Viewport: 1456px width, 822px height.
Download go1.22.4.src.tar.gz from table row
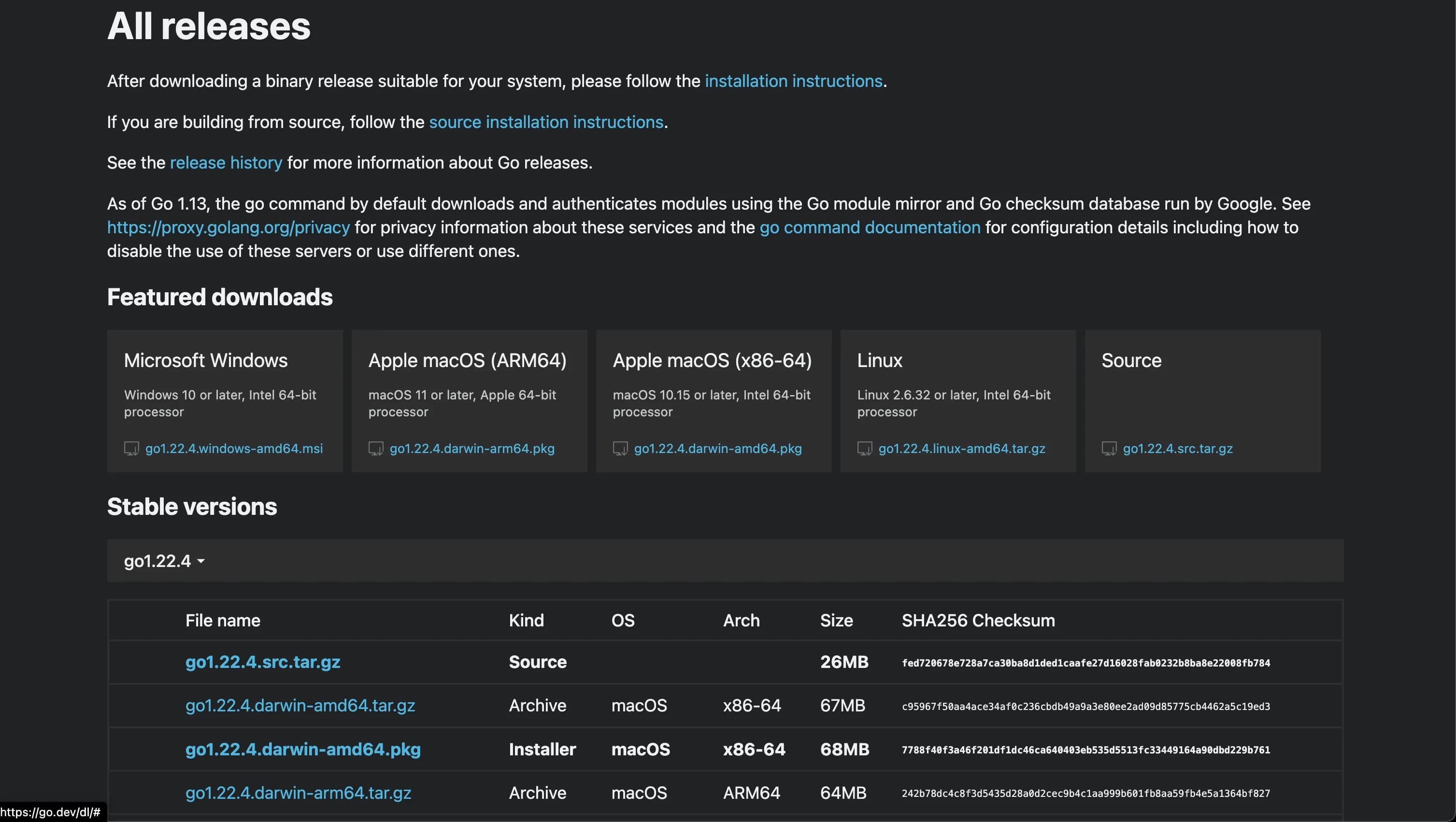coord(262,662)
